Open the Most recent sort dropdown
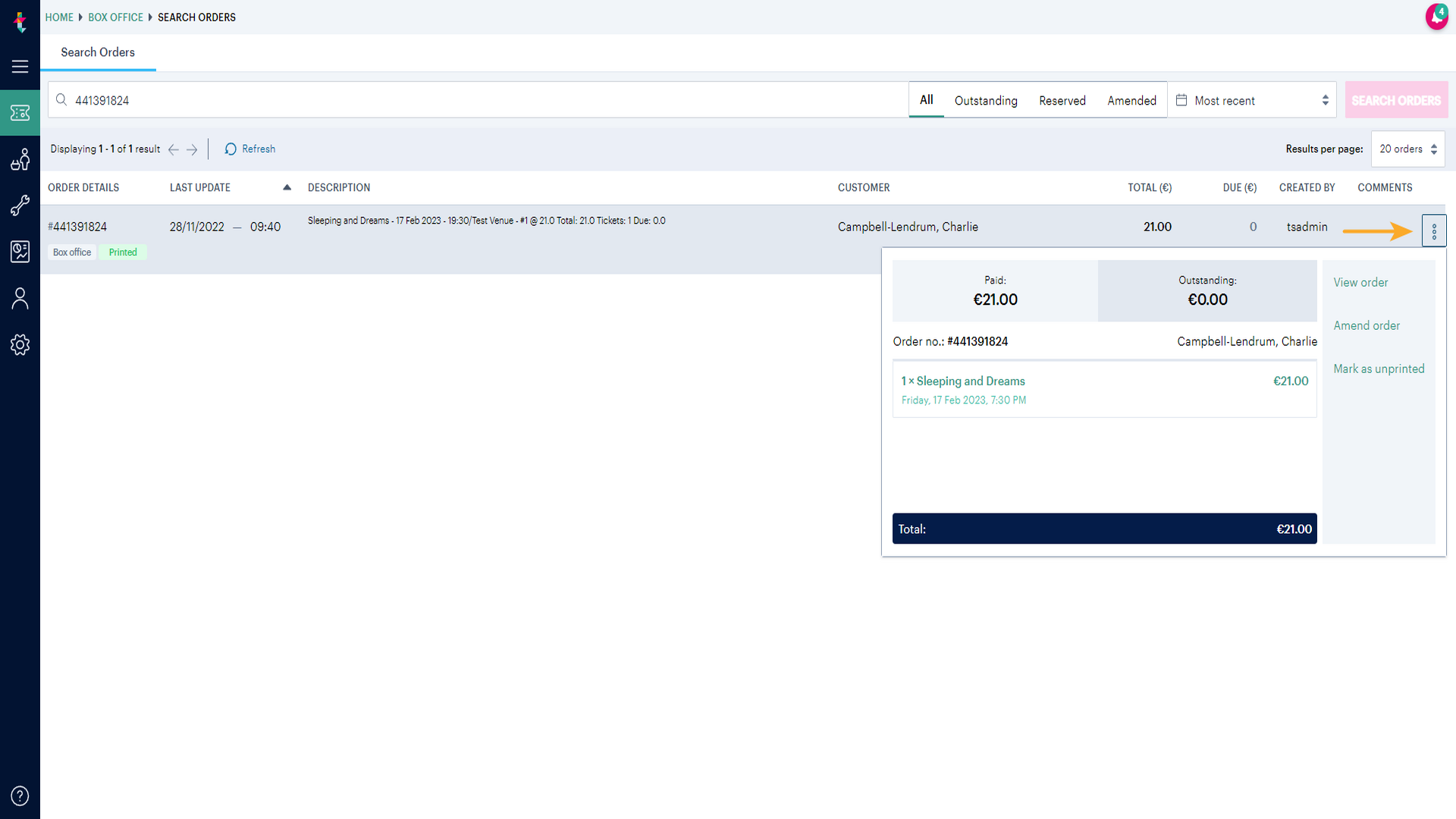This screenshot has width=1456, height=819. point(1252,100)
